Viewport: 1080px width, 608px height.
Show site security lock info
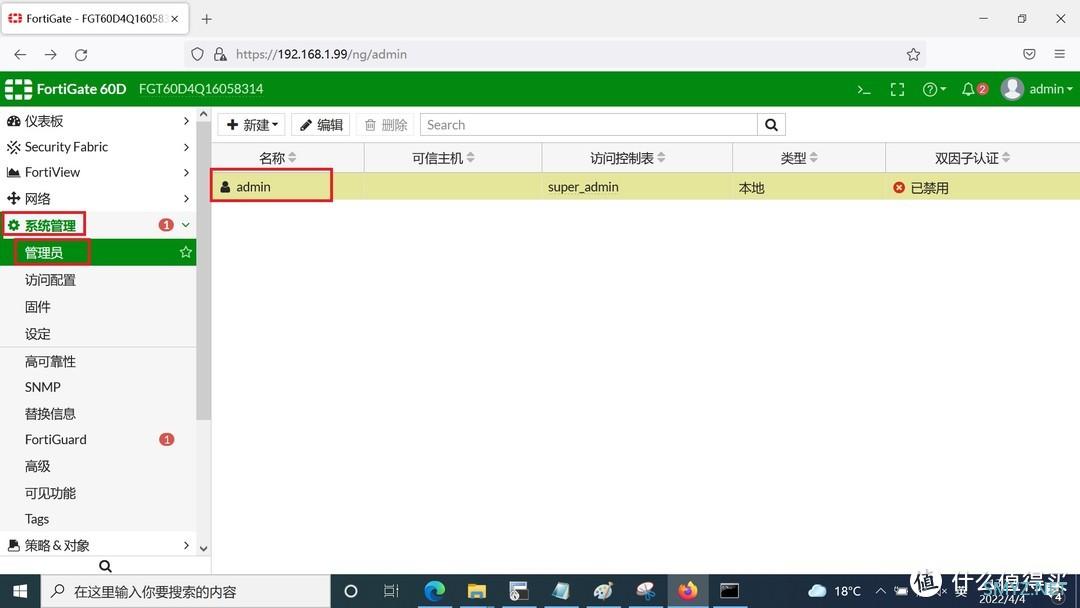coord(220,54)
